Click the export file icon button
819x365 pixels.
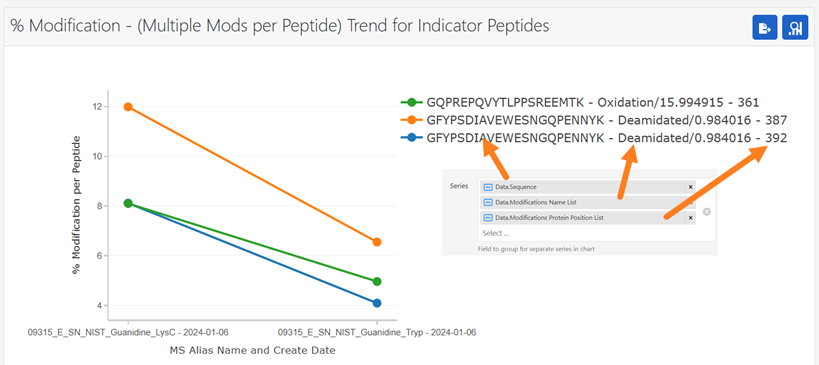click(x=765, y=27)
